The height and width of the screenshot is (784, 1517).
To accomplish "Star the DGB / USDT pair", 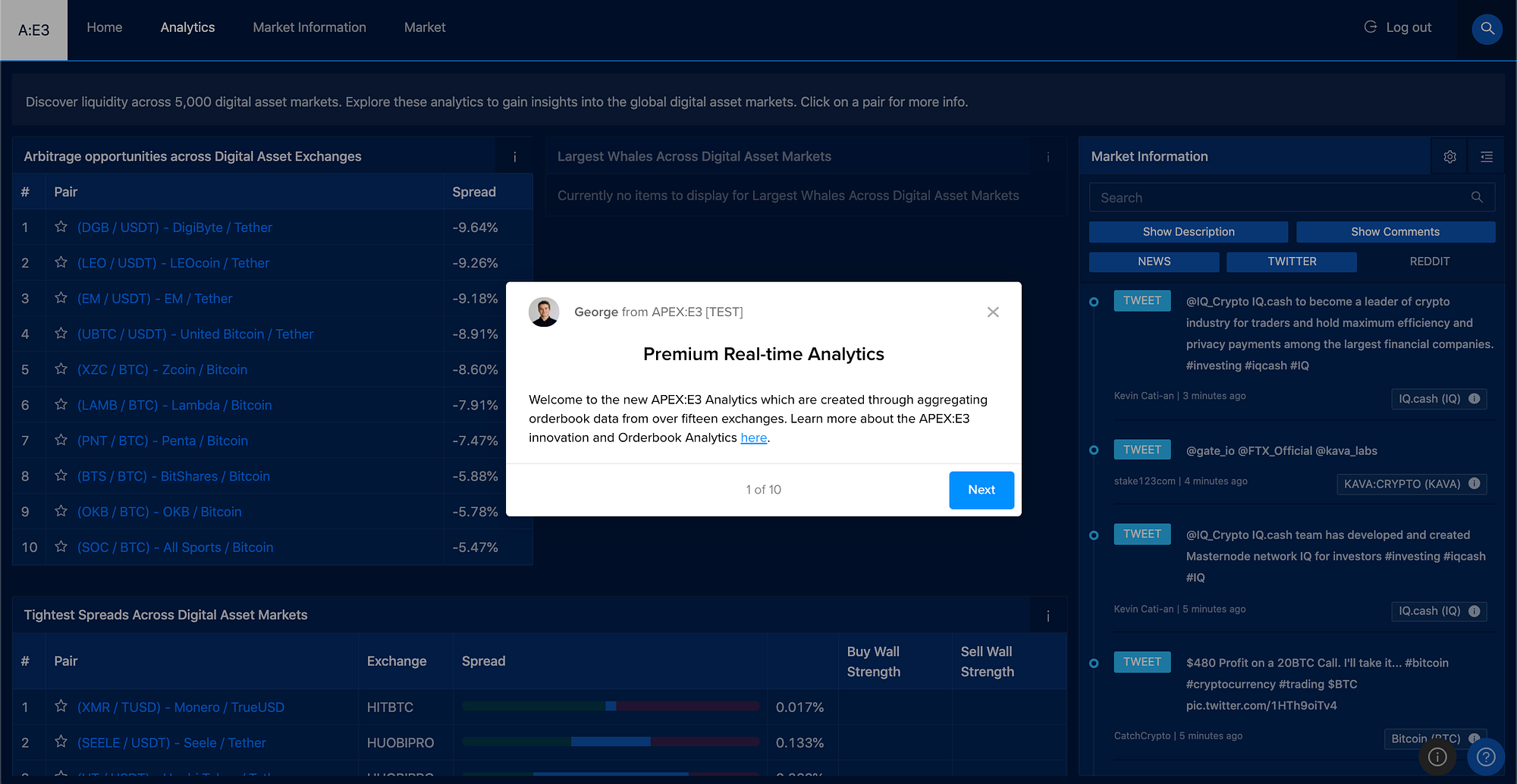I will (61, 227).
